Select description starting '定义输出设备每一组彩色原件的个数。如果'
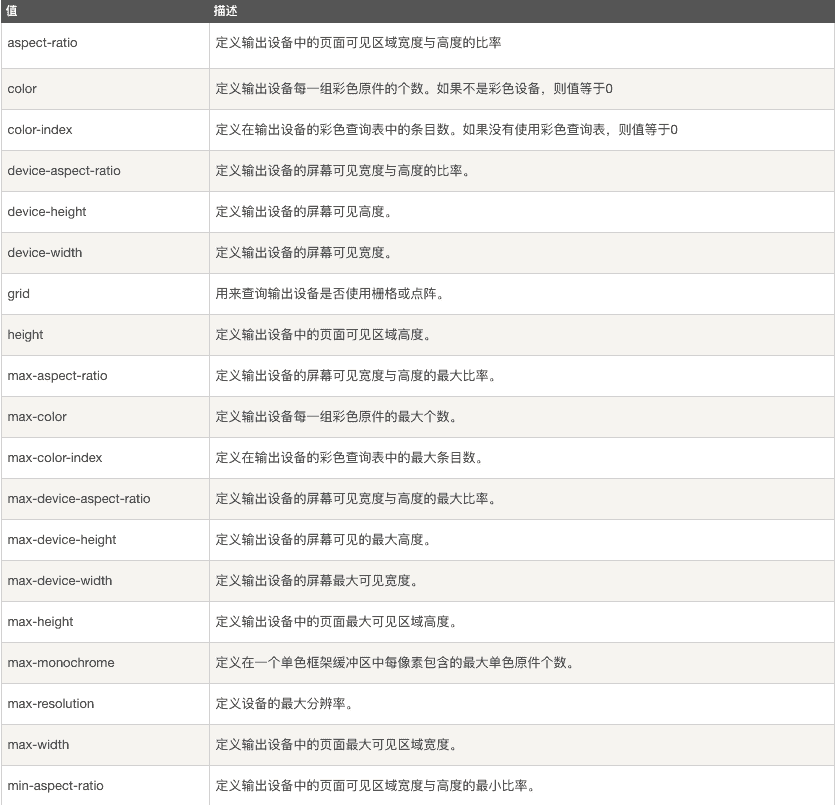 coord(414,89)
